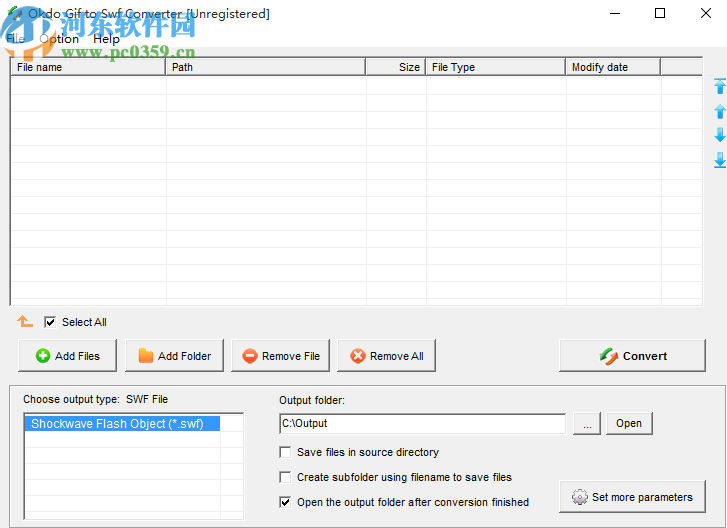This screenshot has width=727, height=528.
Task: Enable Create subfolder using filename option
Action: click(x=285, y=477)
